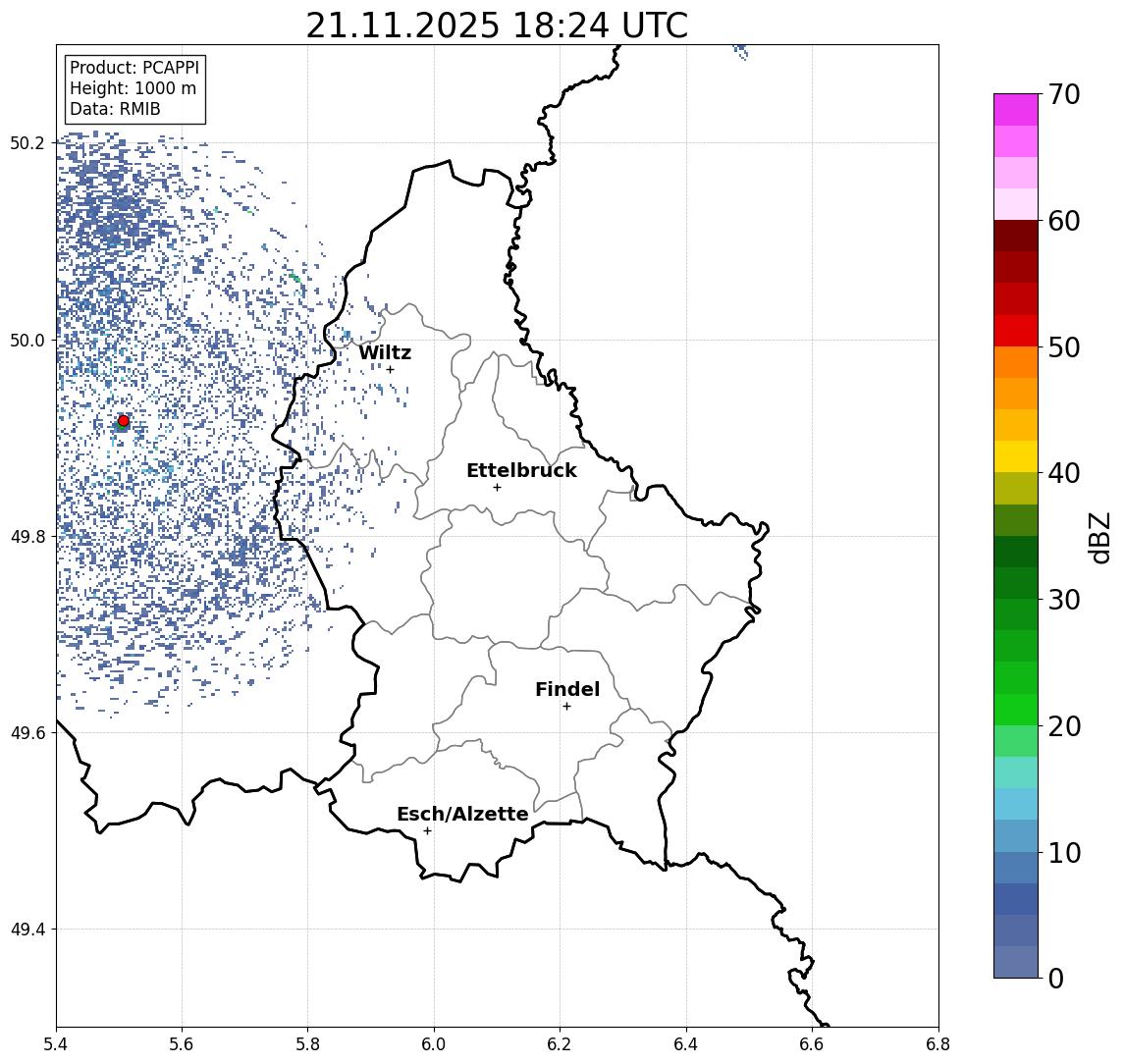Click the colorbar tick label 30
This screenshot has width=1124, height=1064.
coord(1063,600)
